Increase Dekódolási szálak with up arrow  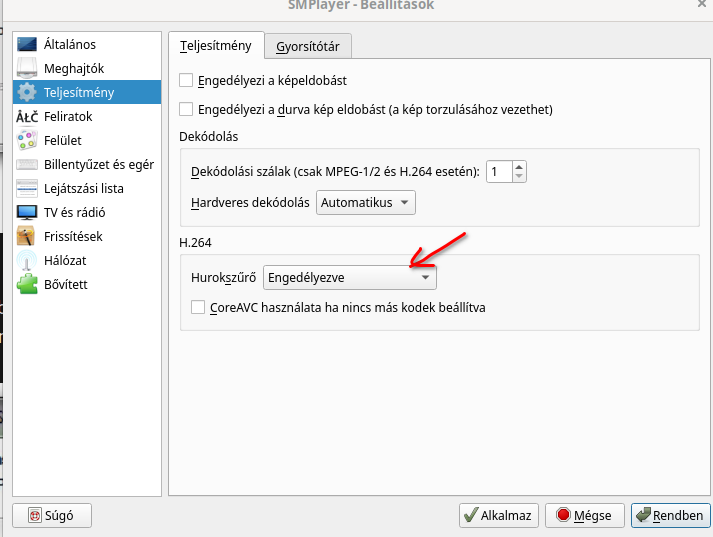click(519, 167)
